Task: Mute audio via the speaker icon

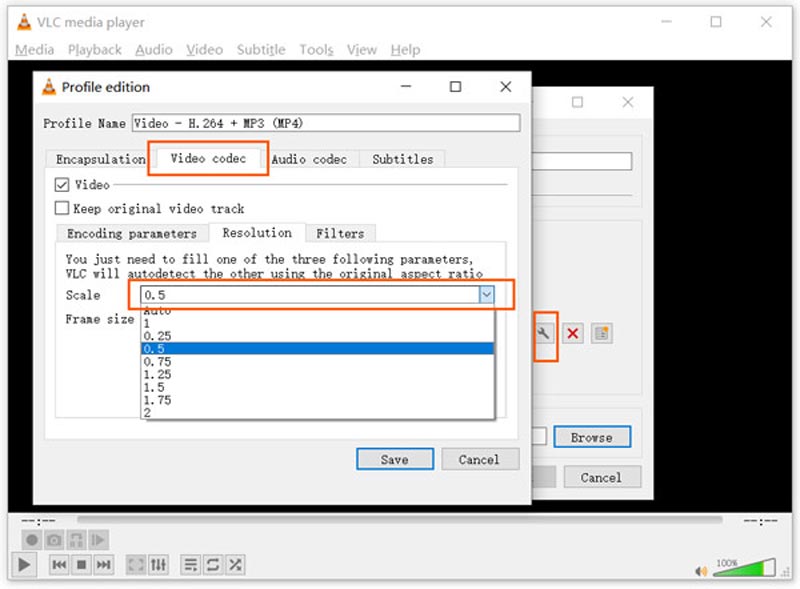Action: 701,571
